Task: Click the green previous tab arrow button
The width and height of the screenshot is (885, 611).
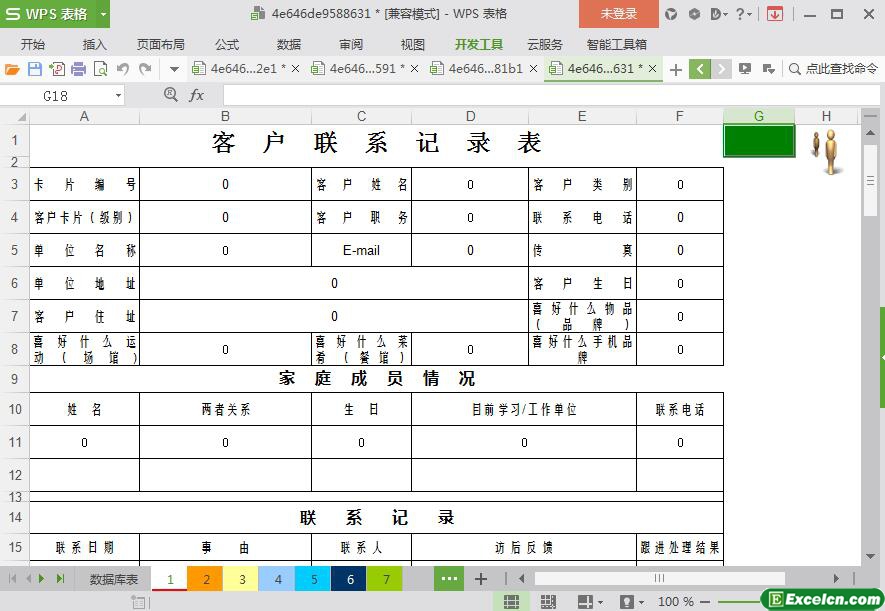Action: pyautogui.click(x=700, y=69)
